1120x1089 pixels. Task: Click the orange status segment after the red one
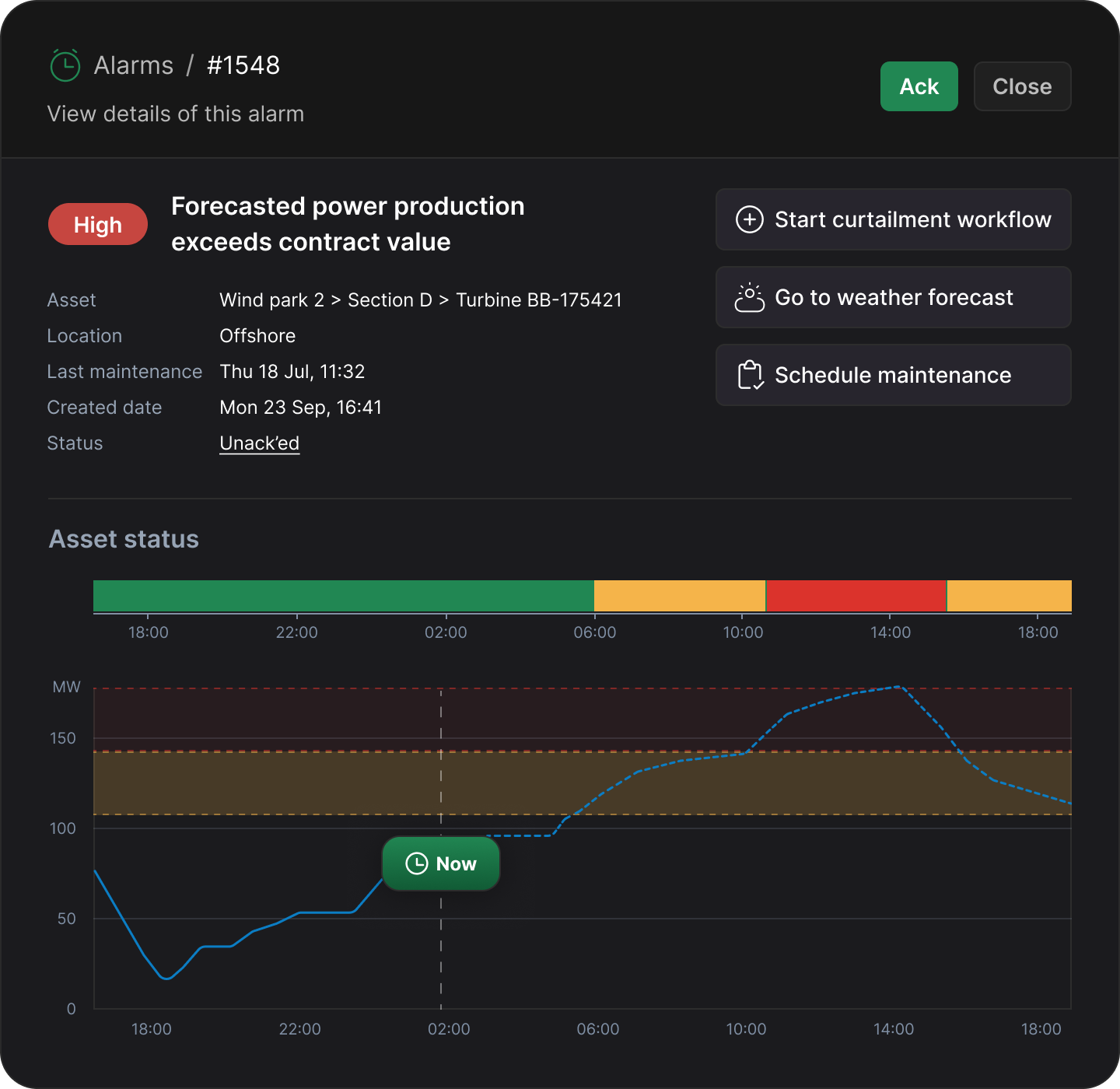[1010, 596]
